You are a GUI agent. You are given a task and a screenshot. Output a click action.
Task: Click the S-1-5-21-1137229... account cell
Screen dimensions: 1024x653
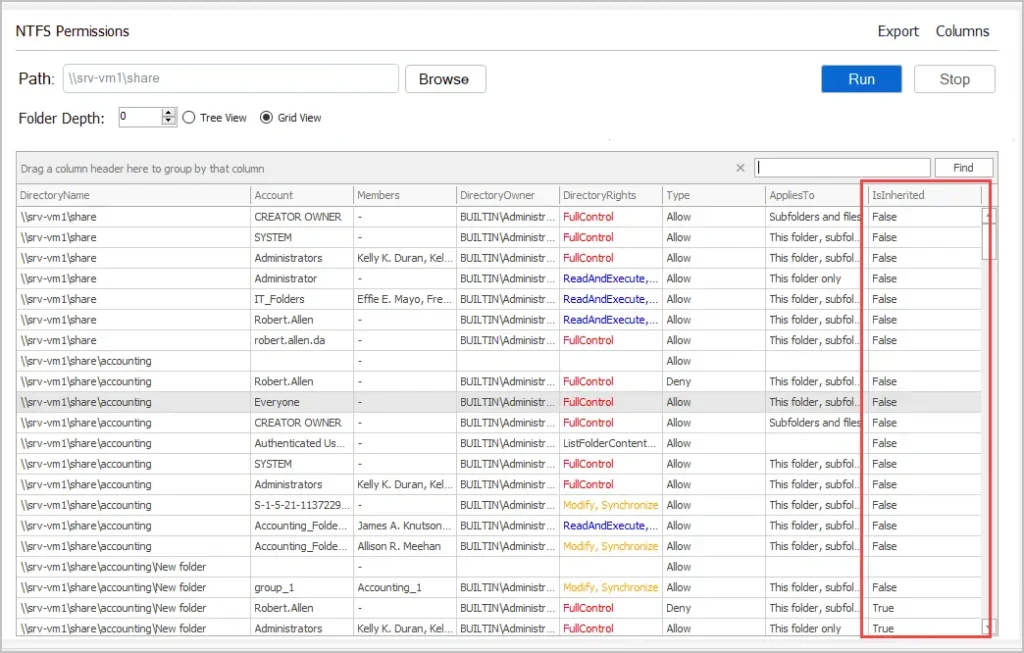tap(301, 505)
